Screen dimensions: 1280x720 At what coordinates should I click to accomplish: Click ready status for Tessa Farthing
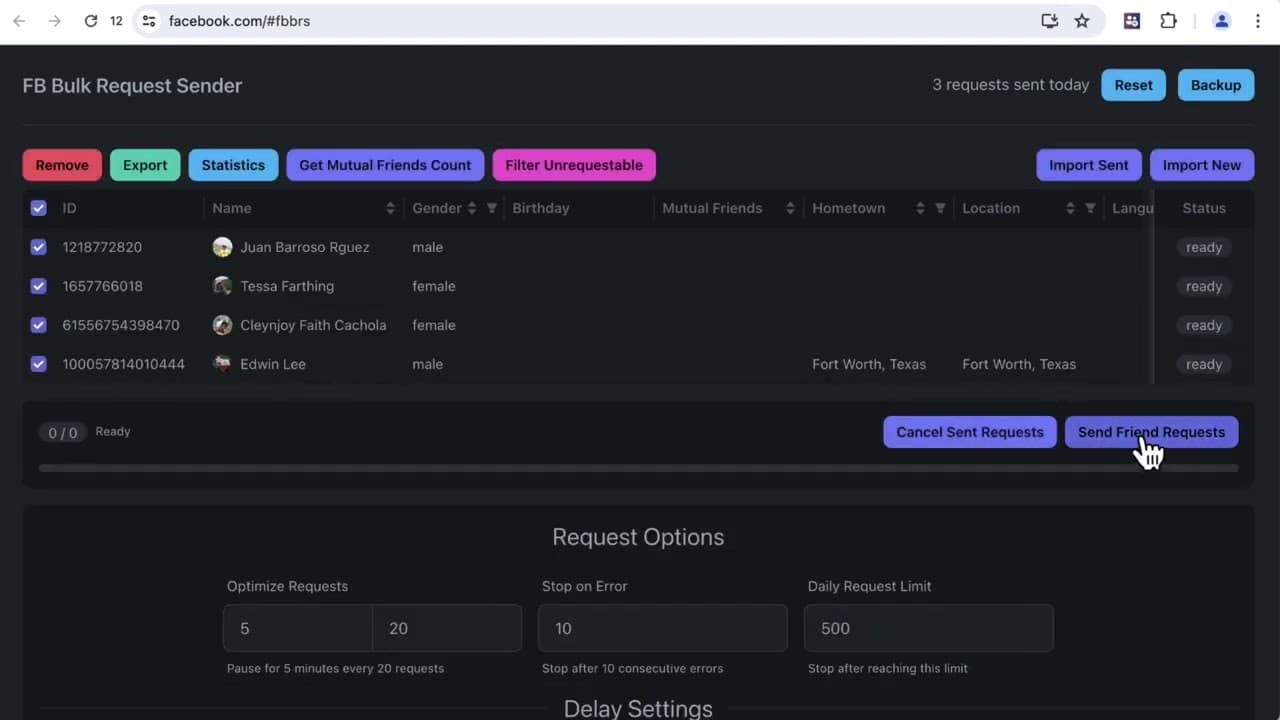pos(1204,286)
